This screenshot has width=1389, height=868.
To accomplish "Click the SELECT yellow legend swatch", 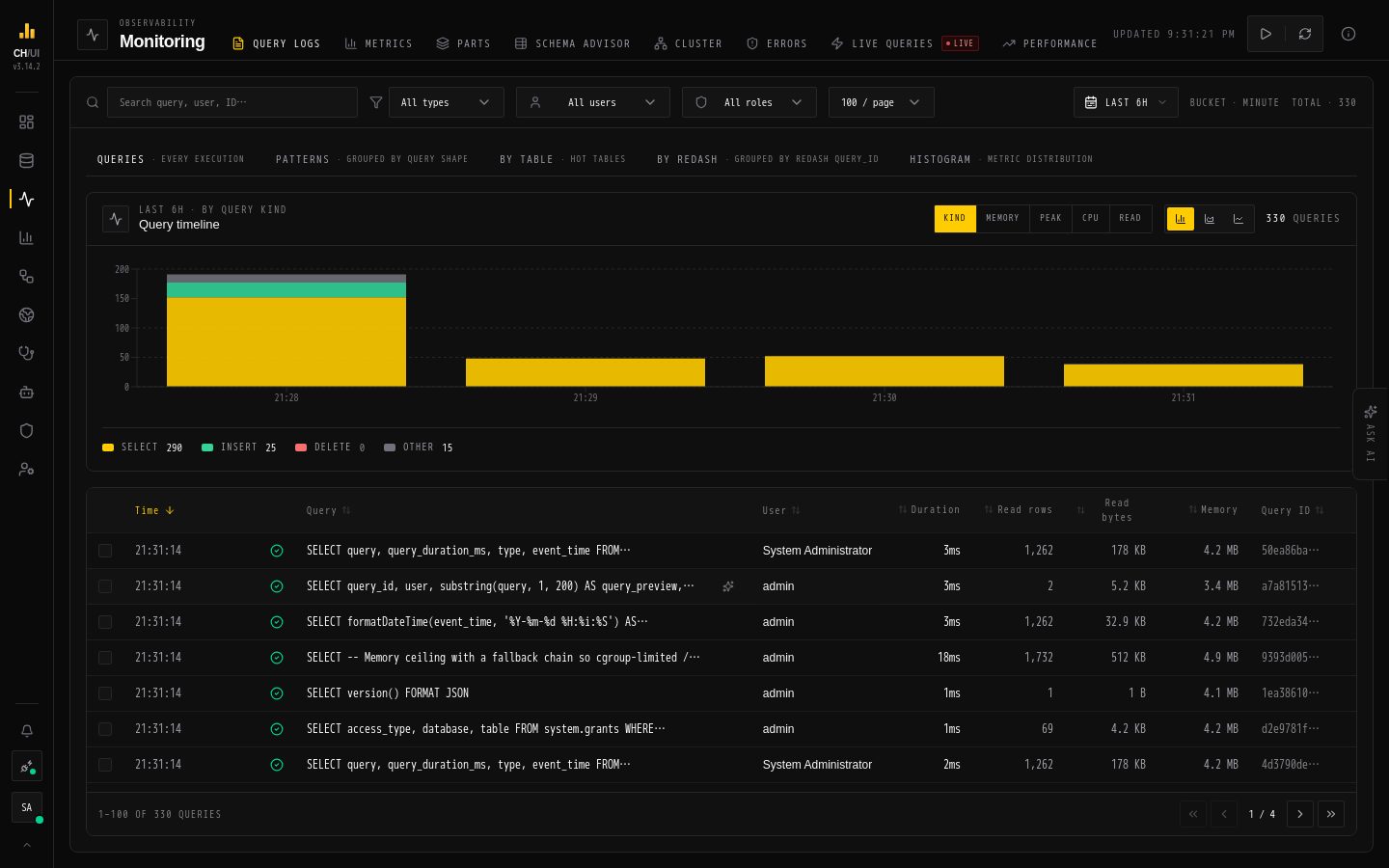I will tap(108, 448).
